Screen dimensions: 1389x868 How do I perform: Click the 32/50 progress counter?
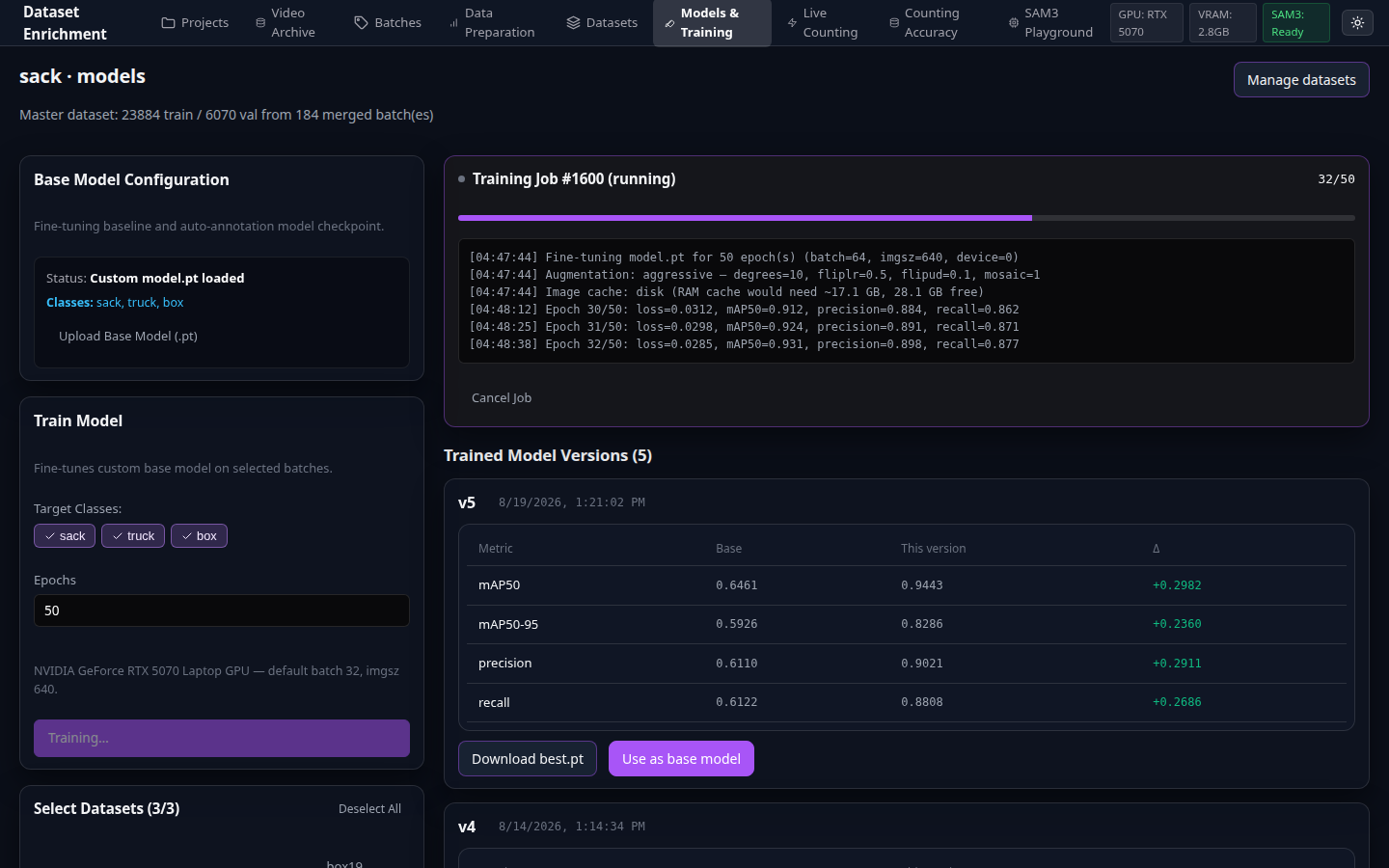pos(1336,179)
